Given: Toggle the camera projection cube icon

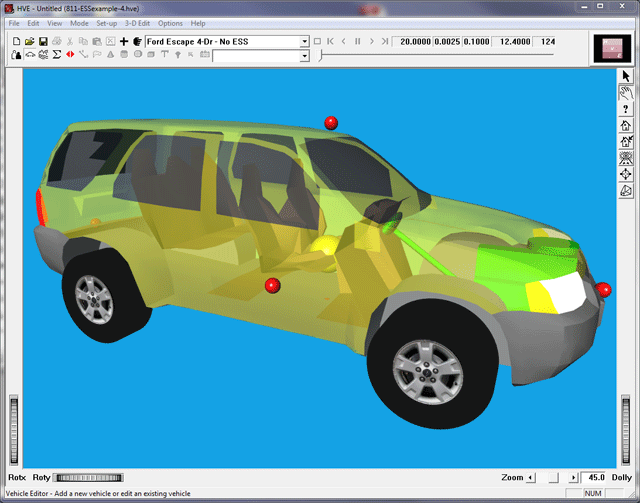Looking at the screenshot, I should click(626, 191).
